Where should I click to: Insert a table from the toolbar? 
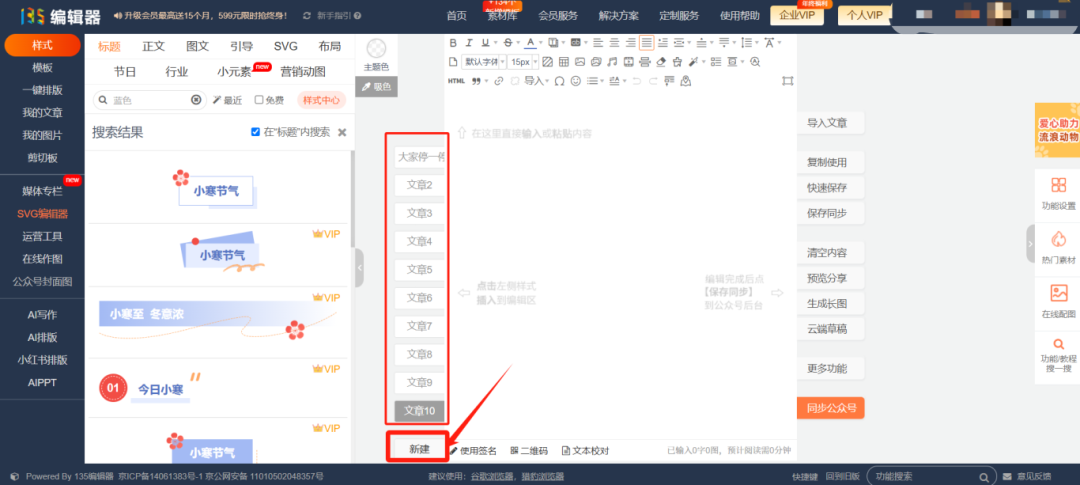563,62
